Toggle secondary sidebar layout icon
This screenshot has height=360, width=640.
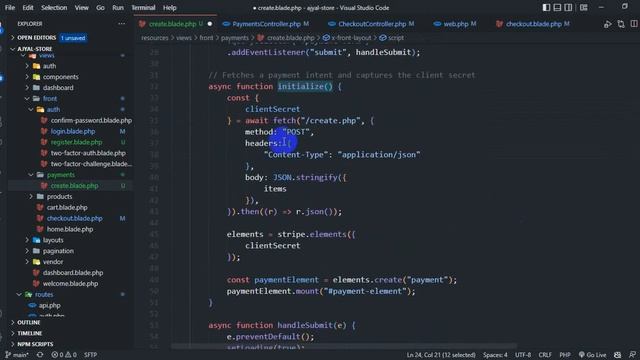coord(568,7)
